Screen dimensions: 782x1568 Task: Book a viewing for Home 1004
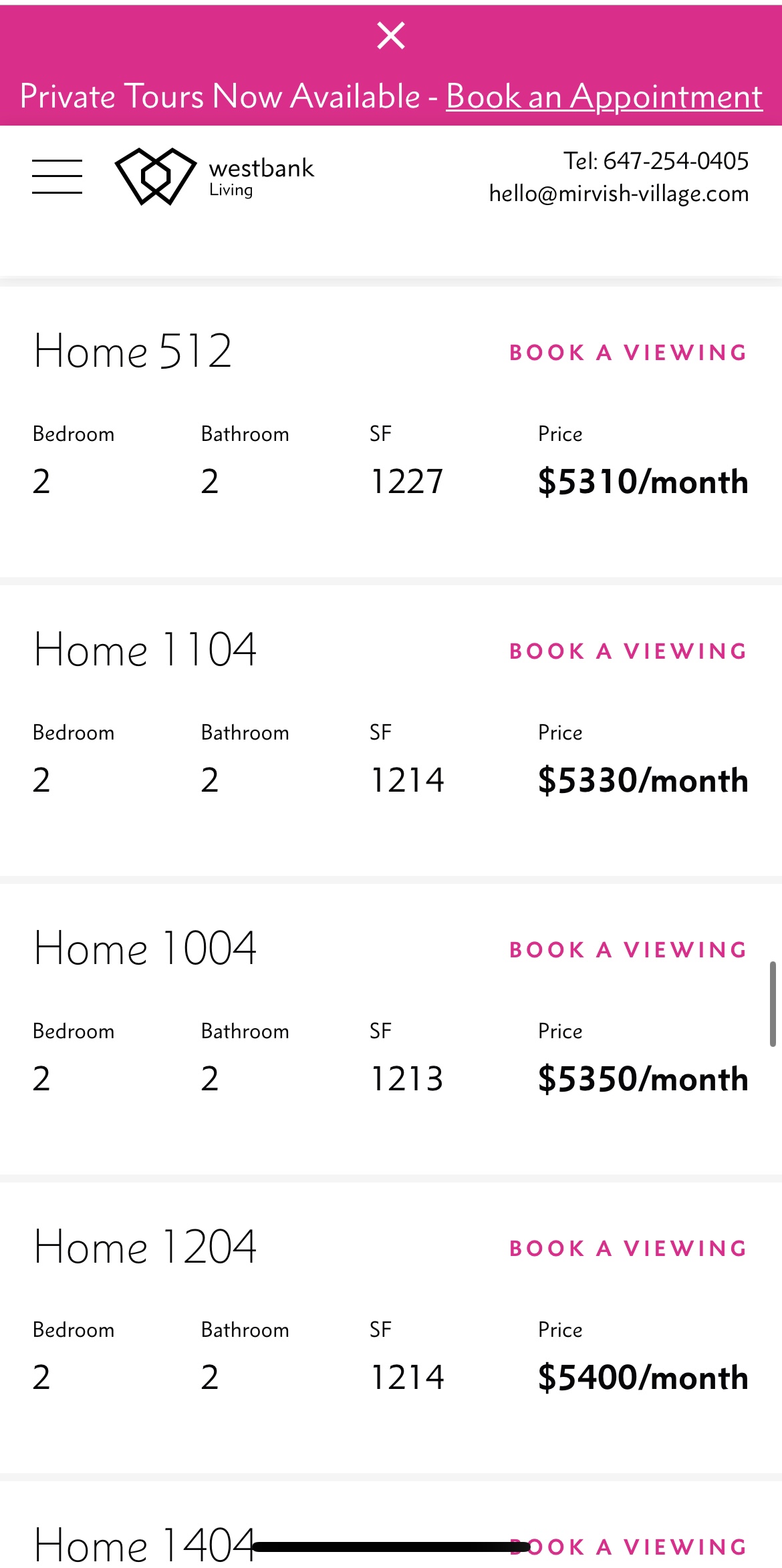coord(628,950)
